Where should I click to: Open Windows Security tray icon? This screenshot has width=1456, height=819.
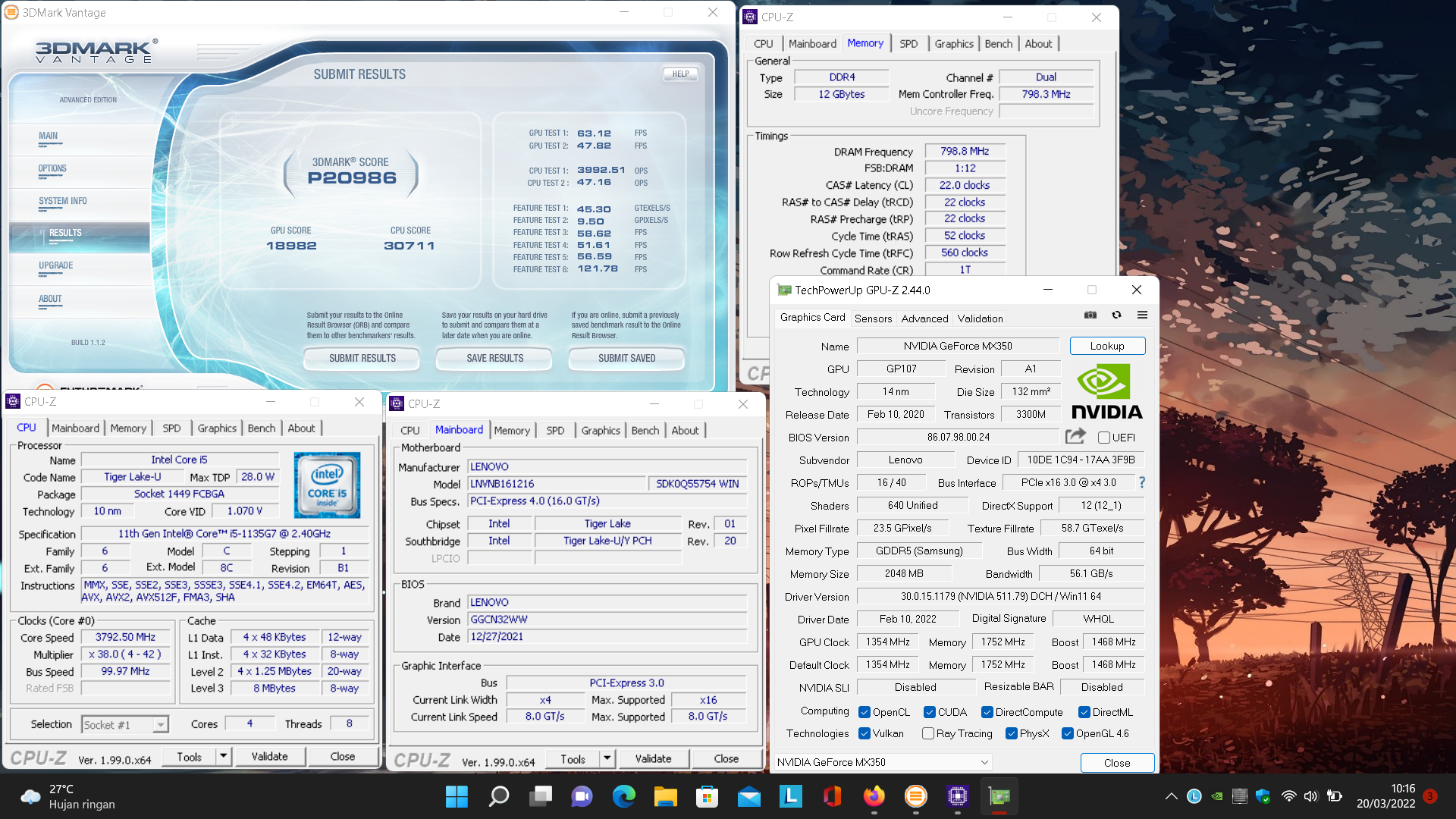click(x=1263, y=796)
